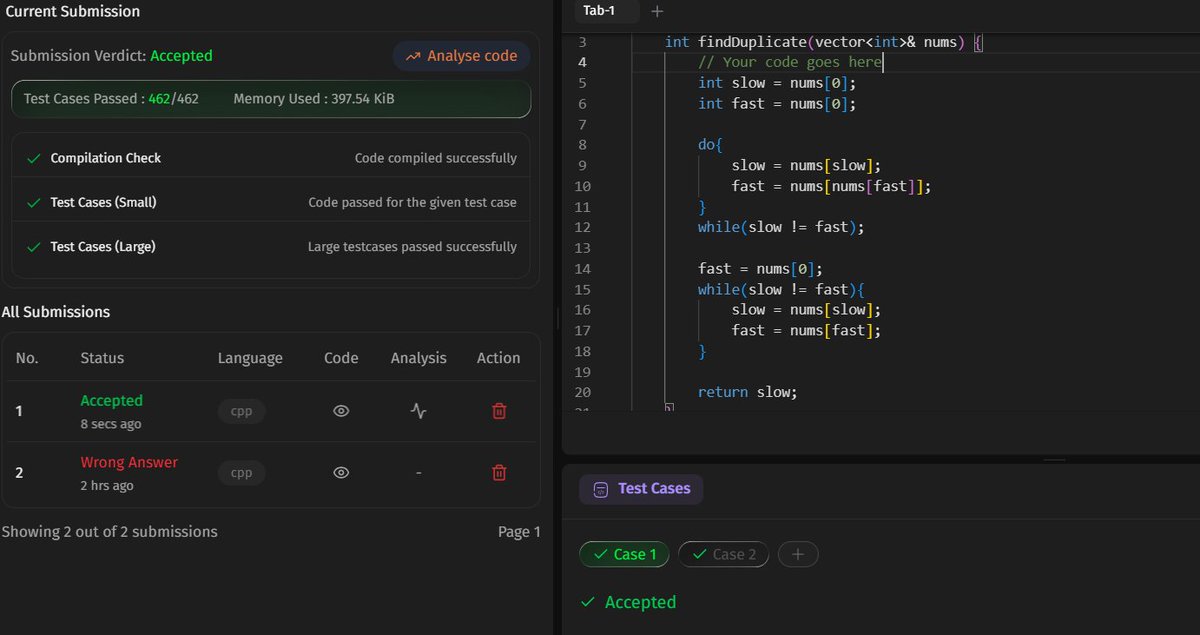Place cursor on 'int findDuplicate' line

[825, 42]
